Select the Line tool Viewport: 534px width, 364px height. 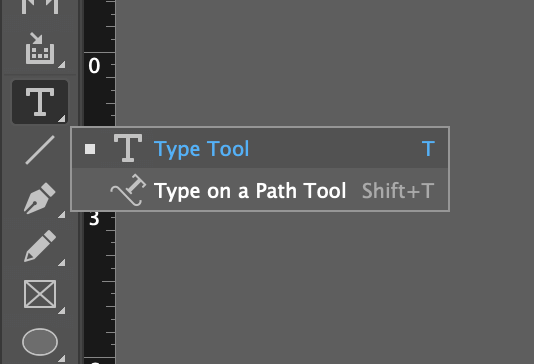40,150
